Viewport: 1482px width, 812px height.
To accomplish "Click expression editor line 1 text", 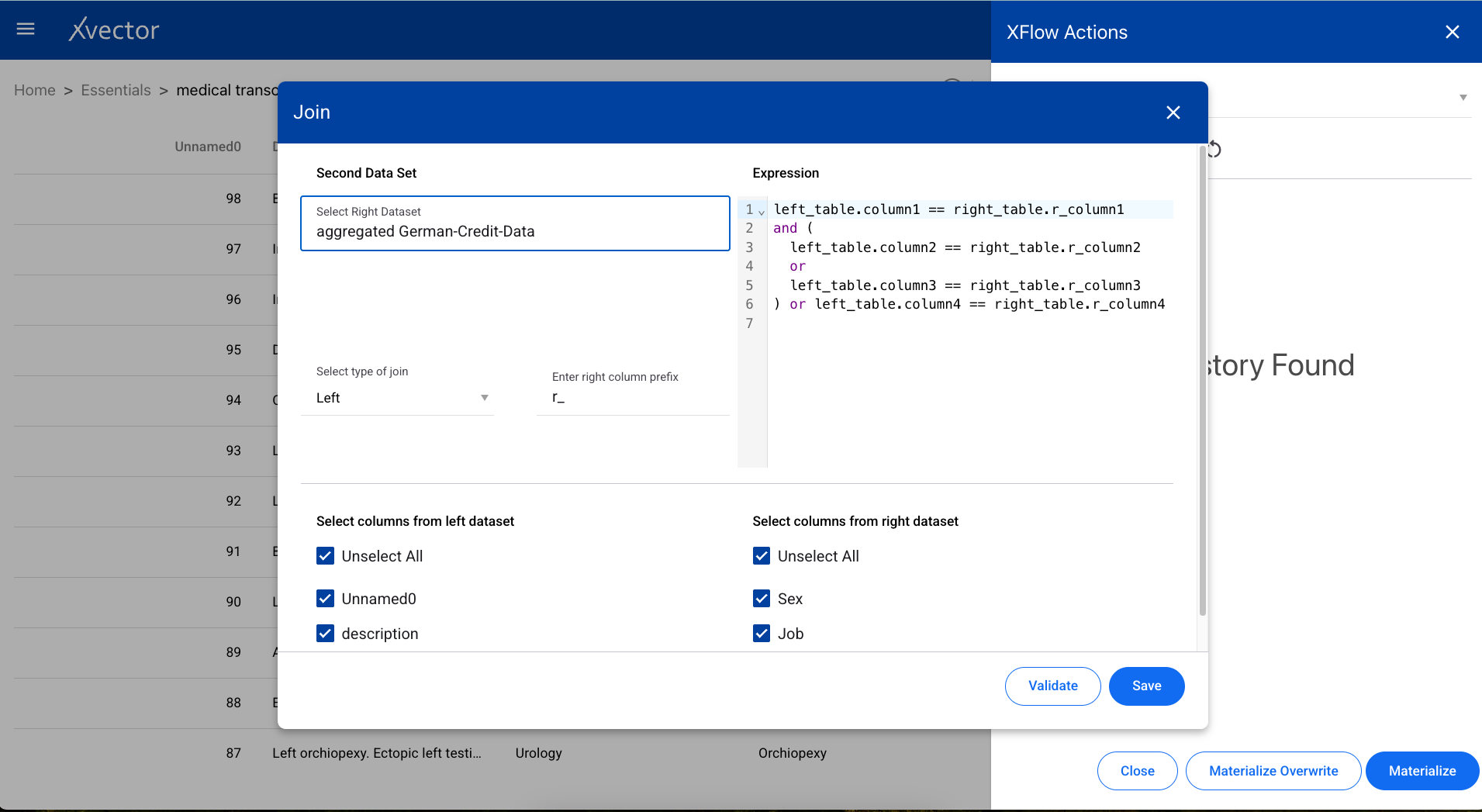I will click(x=948, y=209).
